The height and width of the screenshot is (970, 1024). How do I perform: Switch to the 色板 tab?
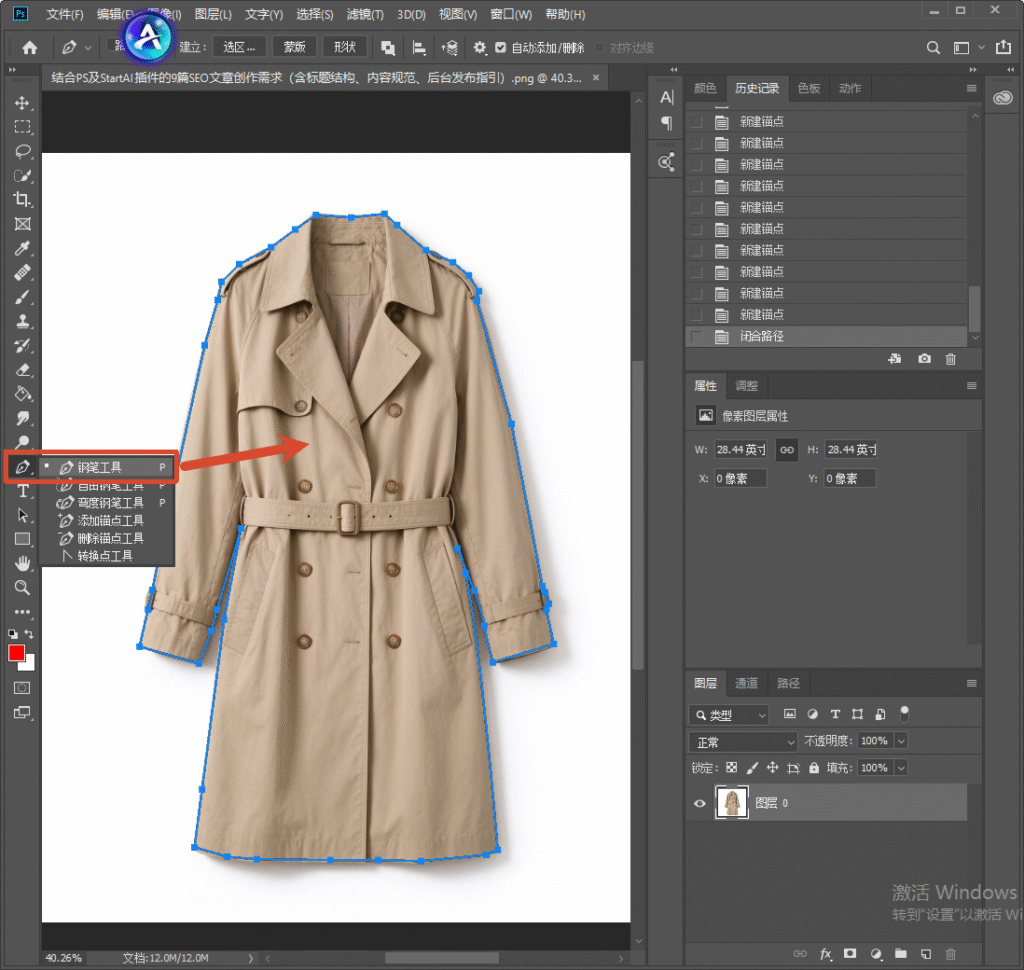tap(808, 88)
